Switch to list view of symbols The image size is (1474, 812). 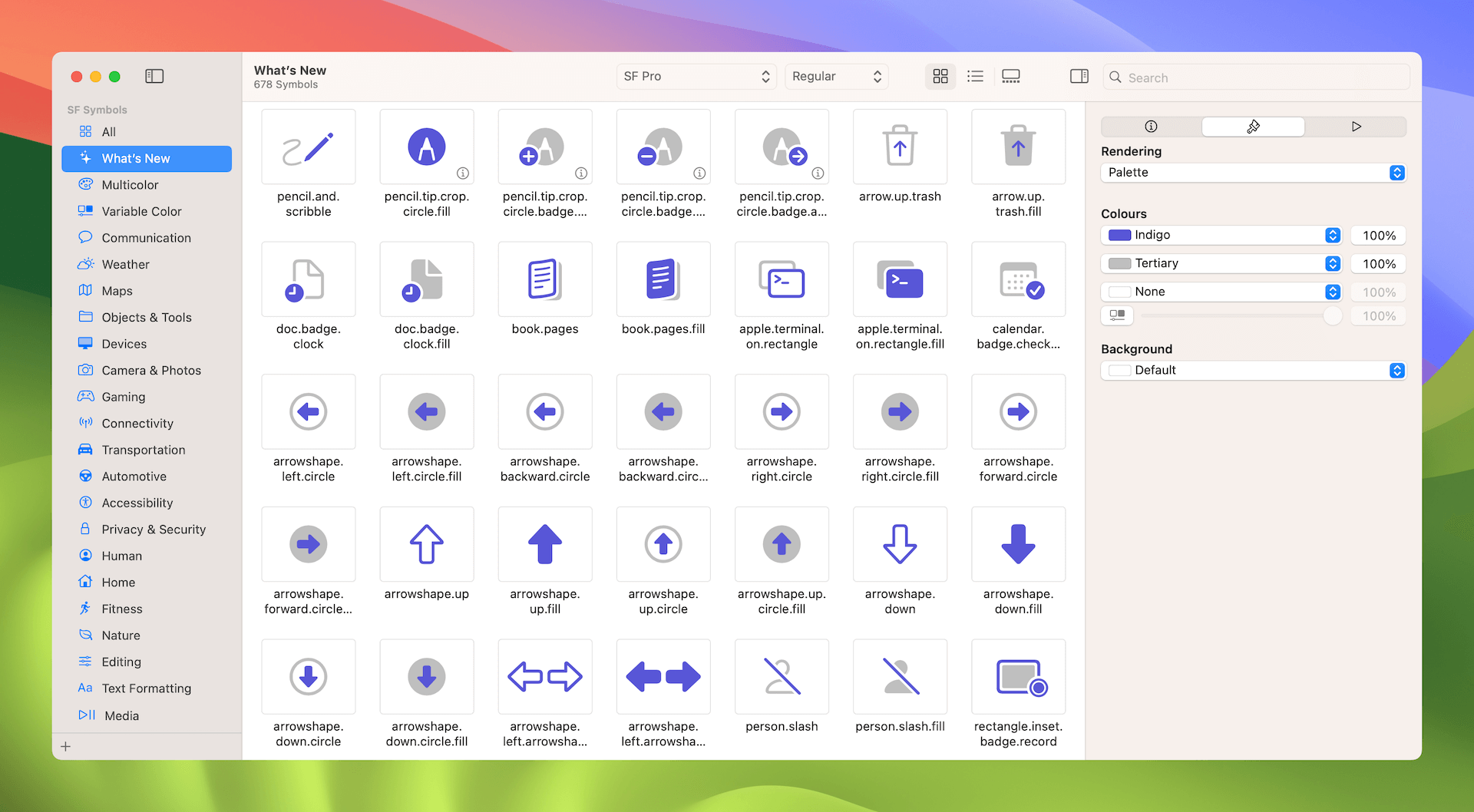pos(975,76)
